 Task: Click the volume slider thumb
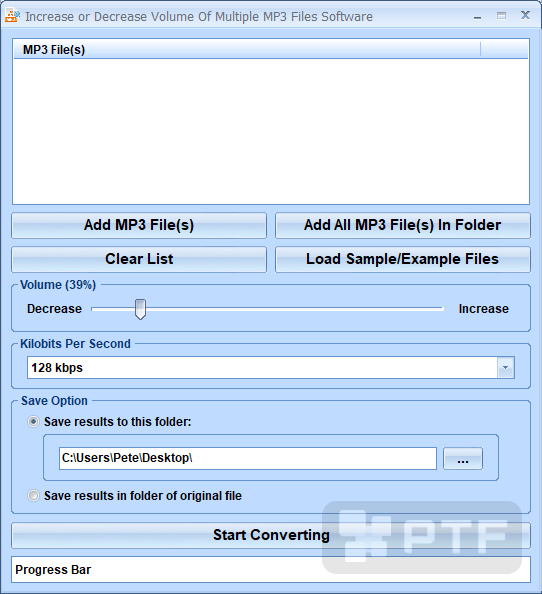coord(140,309)
